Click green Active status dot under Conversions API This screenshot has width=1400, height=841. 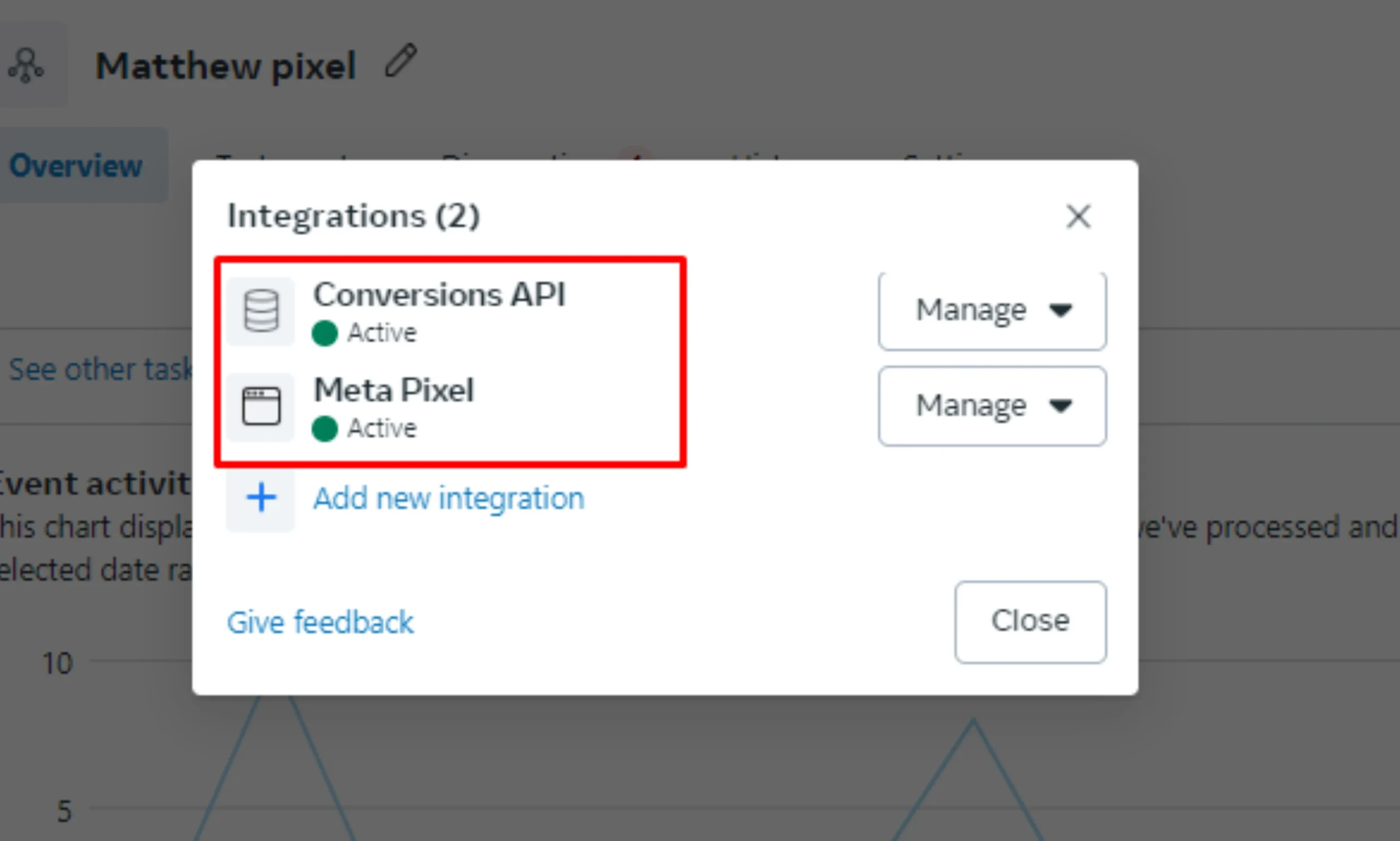tap(325, 332)
